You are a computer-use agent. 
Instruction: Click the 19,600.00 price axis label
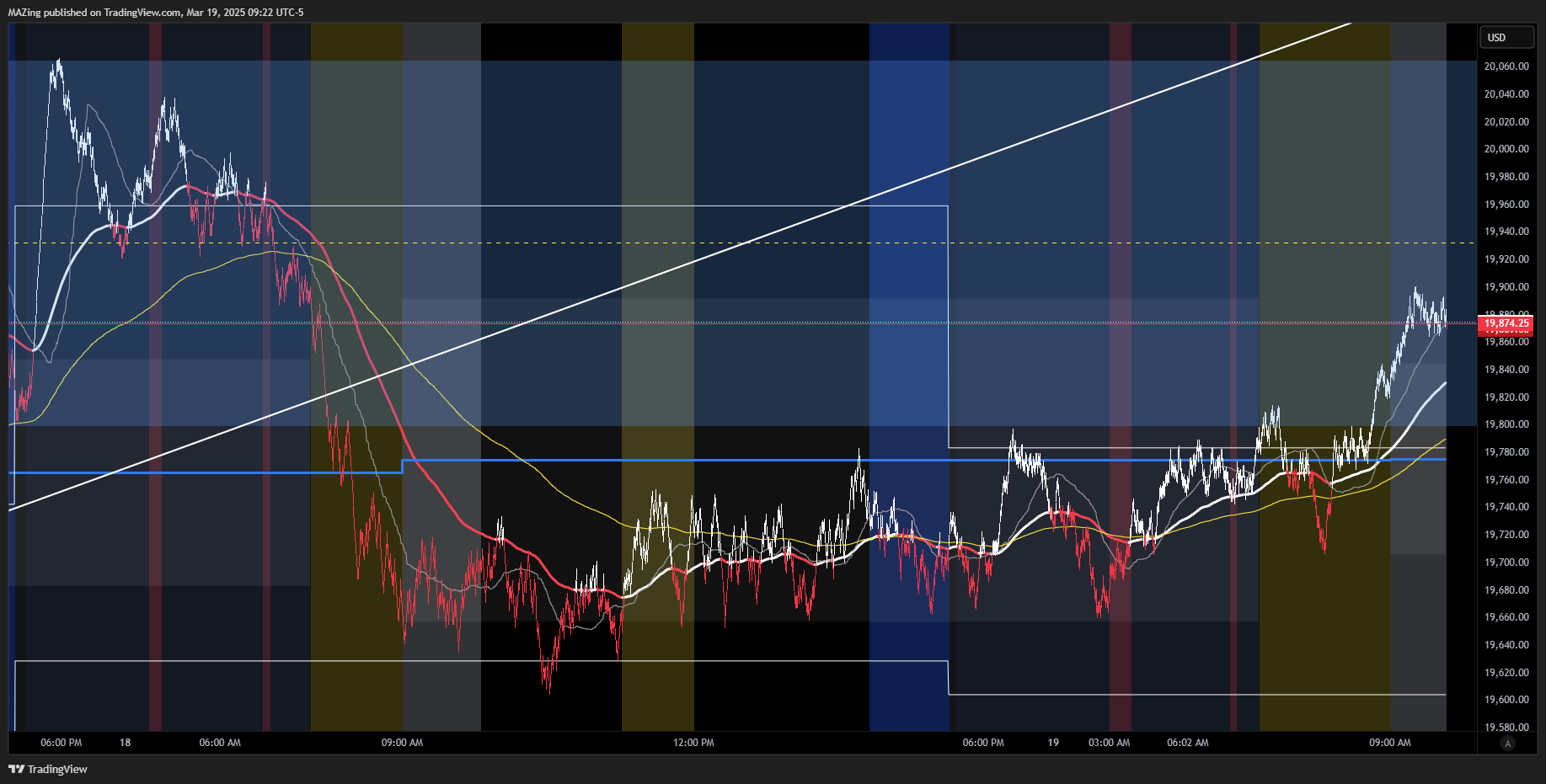click(1506, 700)
